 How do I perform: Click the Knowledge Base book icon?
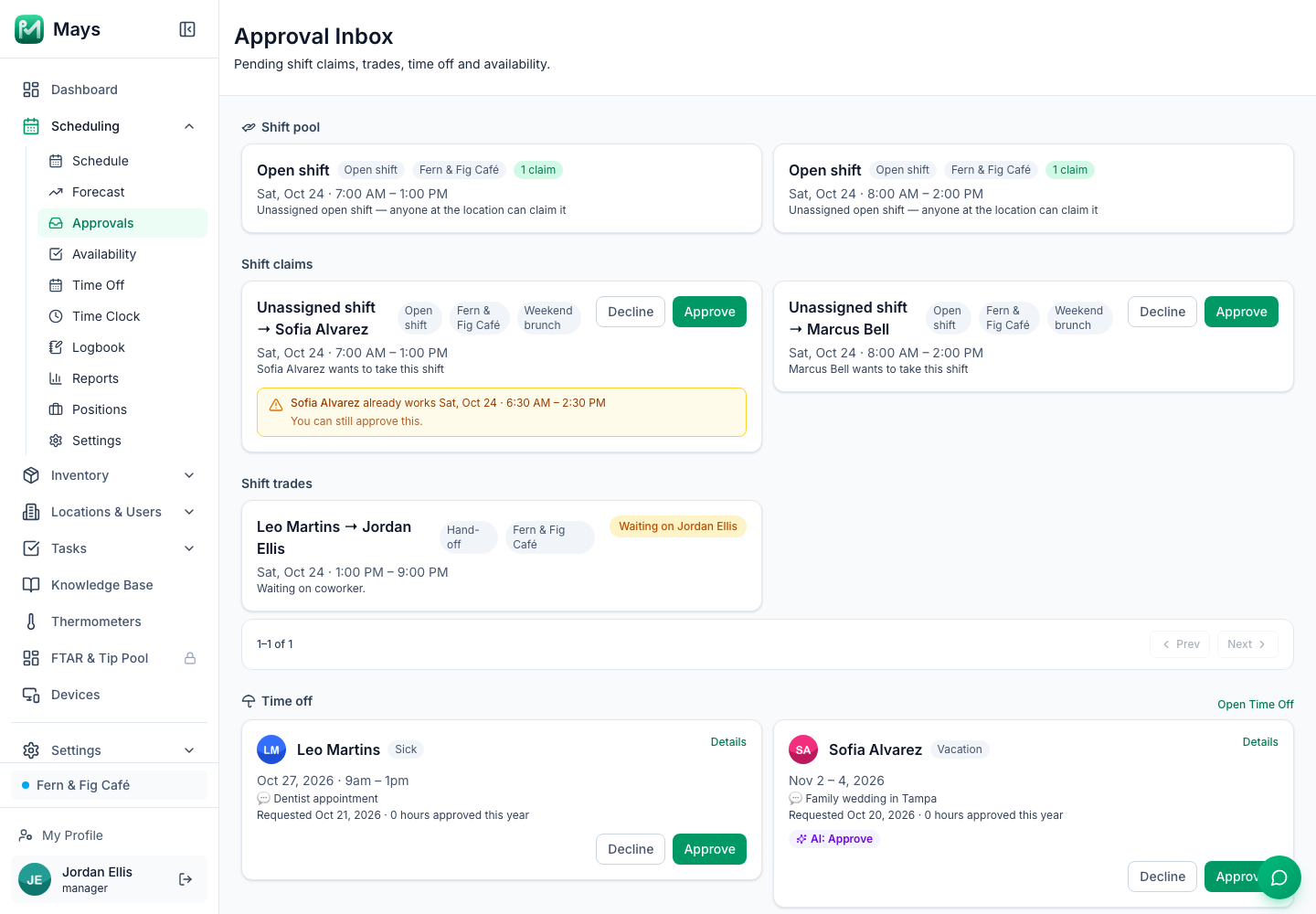tap(31, 585)
